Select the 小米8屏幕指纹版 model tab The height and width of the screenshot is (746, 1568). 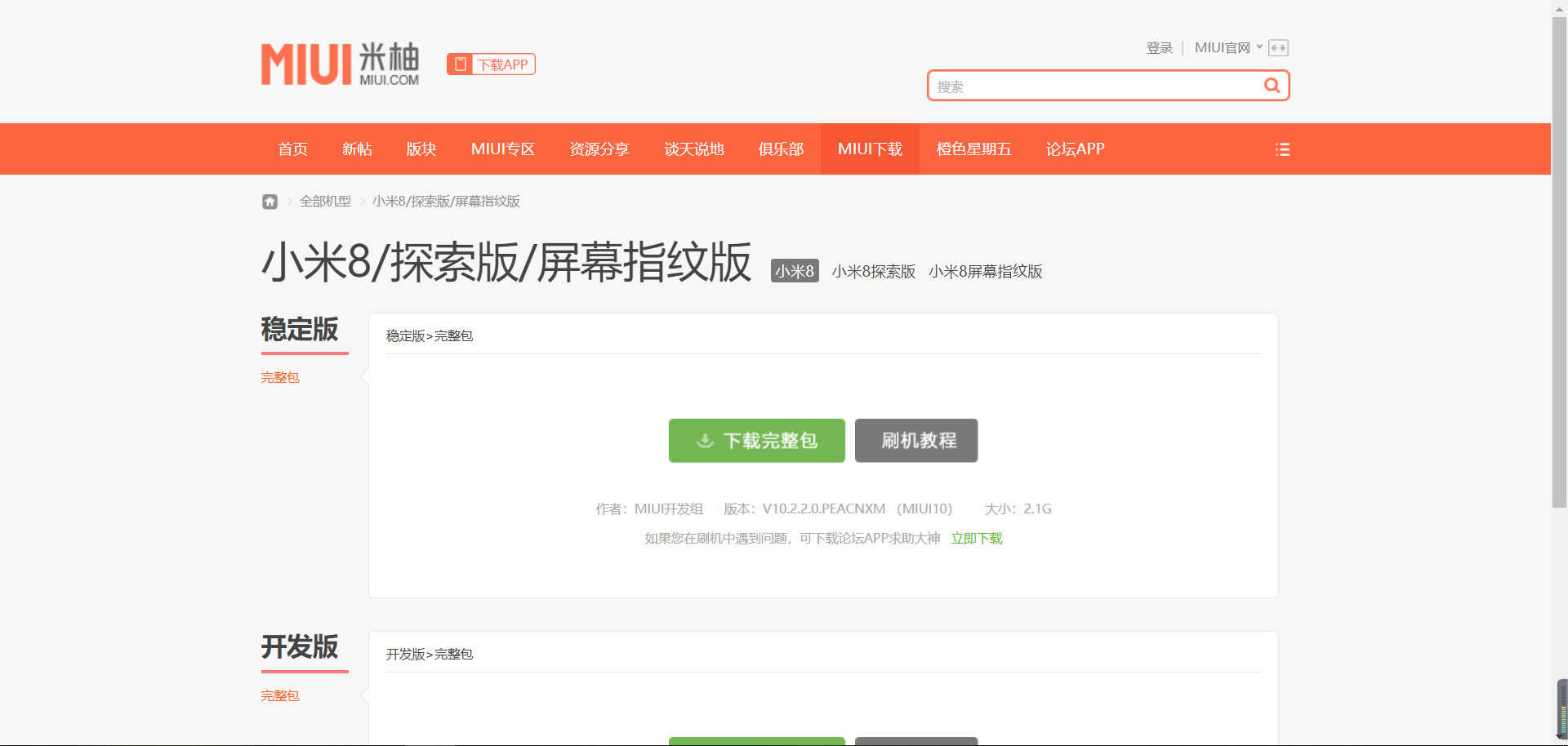click(x=986, y=271)
